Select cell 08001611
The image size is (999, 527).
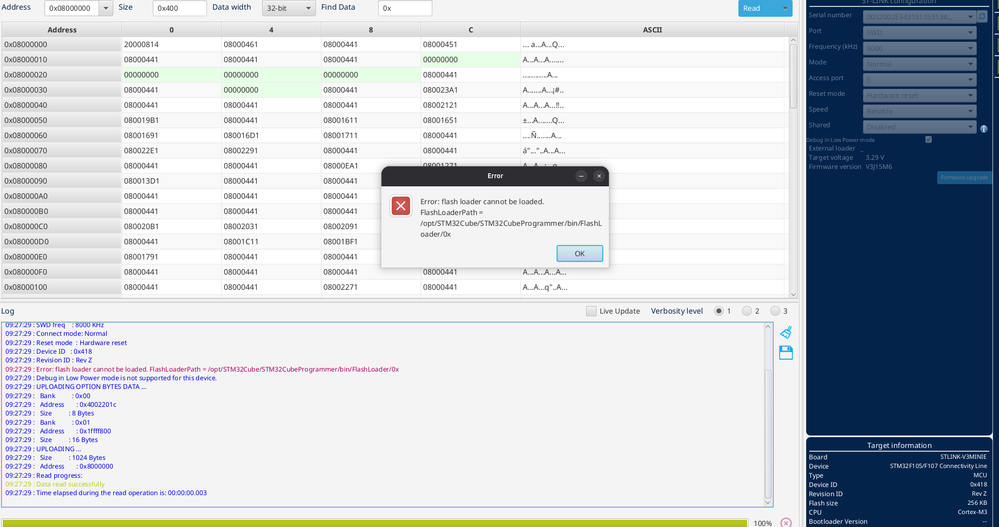point(371,120)
